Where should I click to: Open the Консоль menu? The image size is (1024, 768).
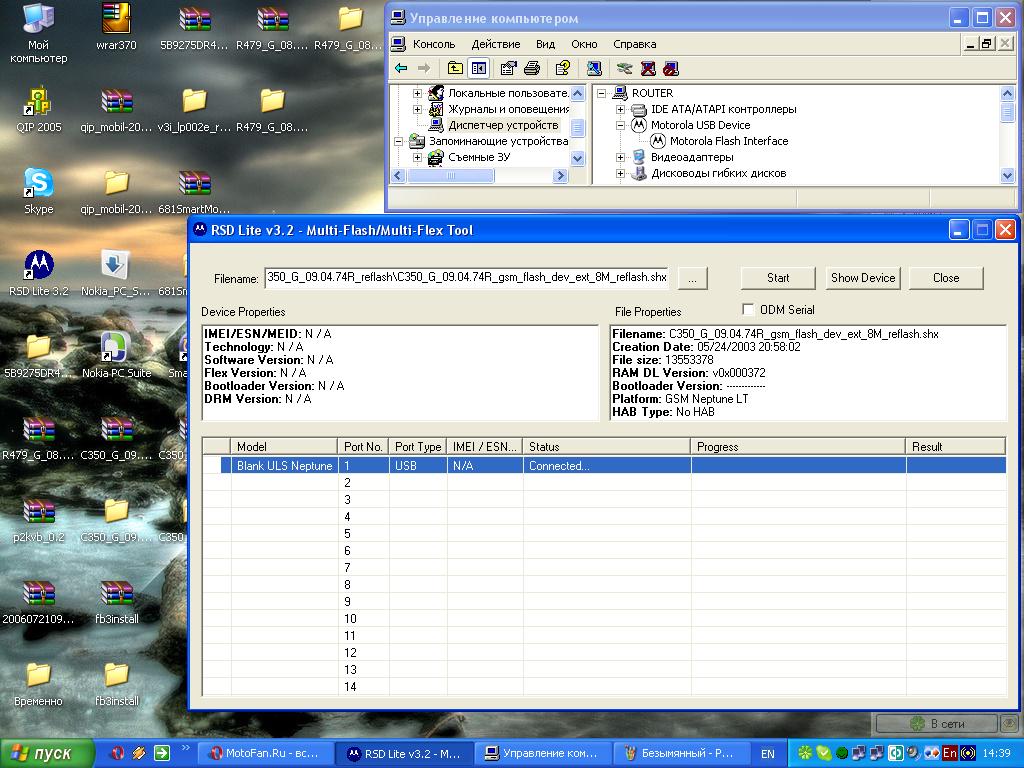(434, 44)
